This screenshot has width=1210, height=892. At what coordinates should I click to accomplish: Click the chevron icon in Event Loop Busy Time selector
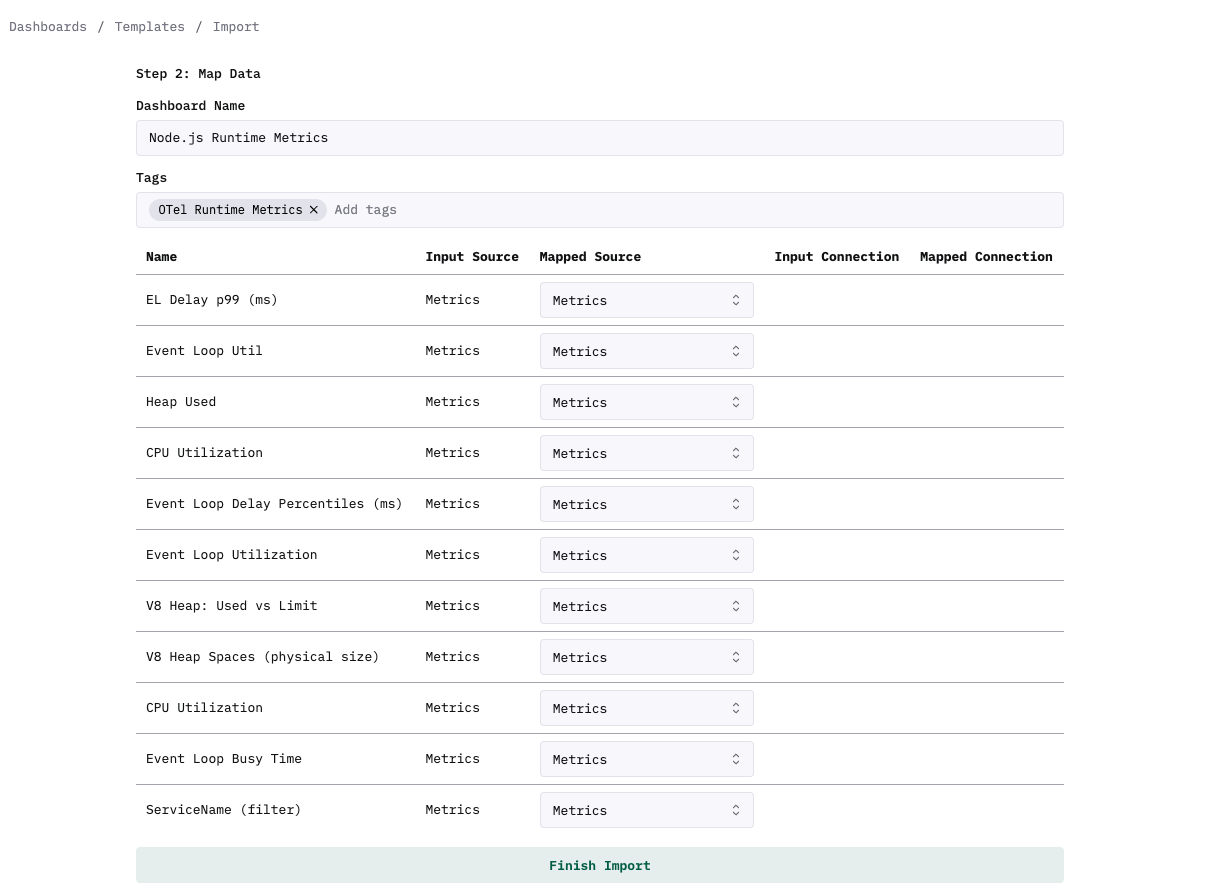pyautogui.click(x=736, y=759)
